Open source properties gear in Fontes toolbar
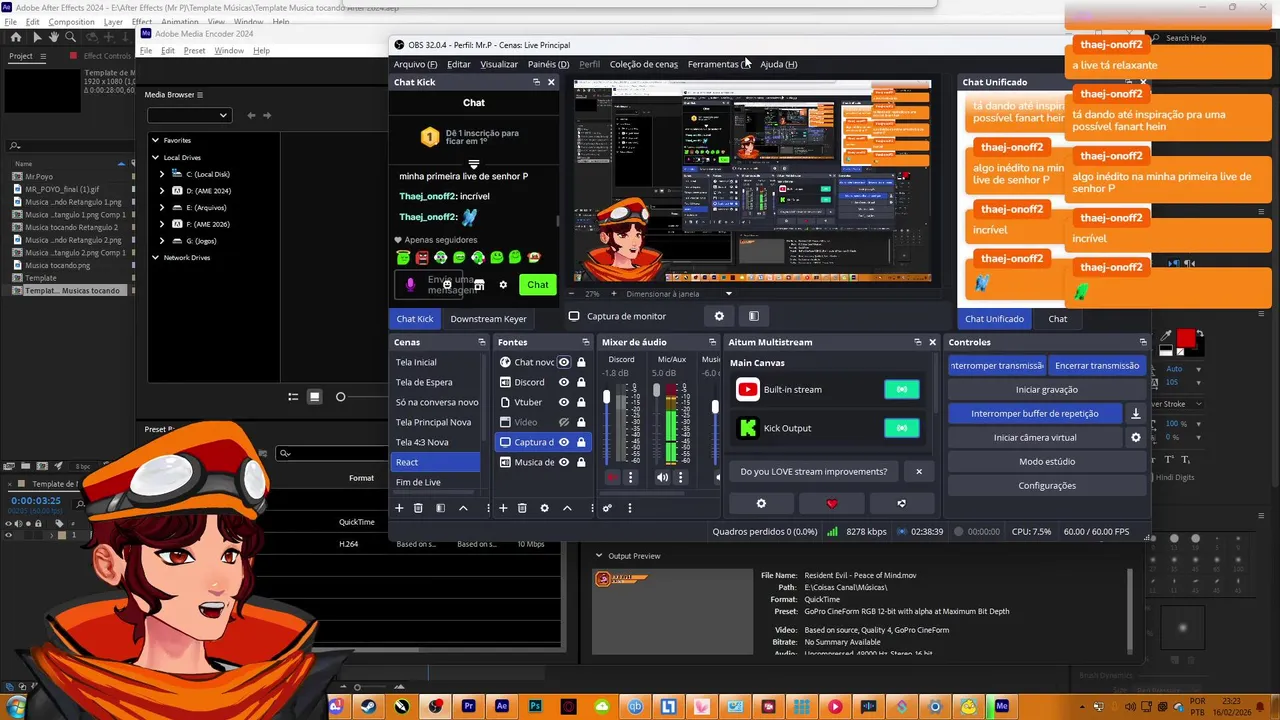Screen dimensions: 1280x720 [x=545, y=508]
